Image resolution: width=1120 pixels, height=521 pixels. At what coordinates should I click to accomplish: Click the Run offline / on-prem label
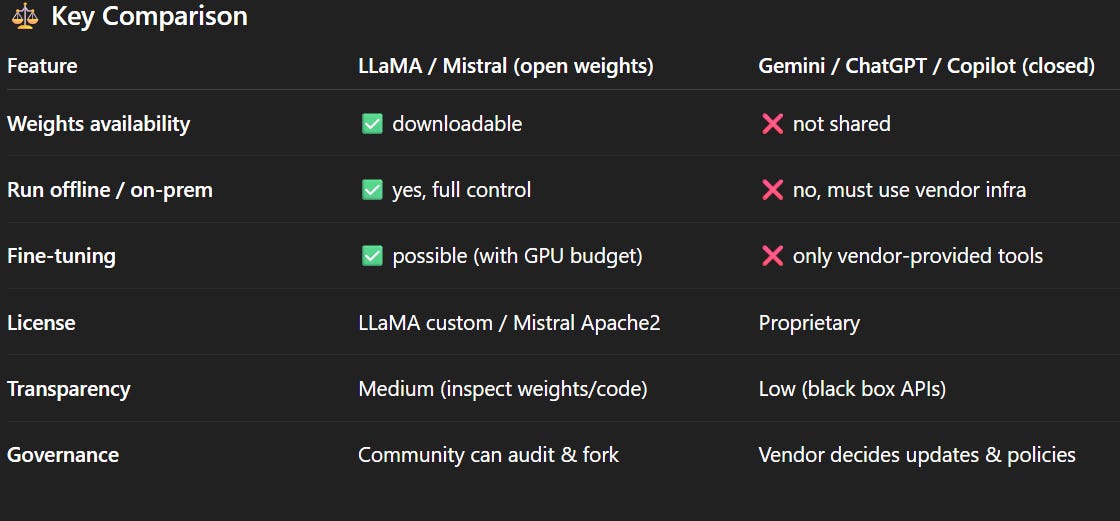tap(110, 191)
